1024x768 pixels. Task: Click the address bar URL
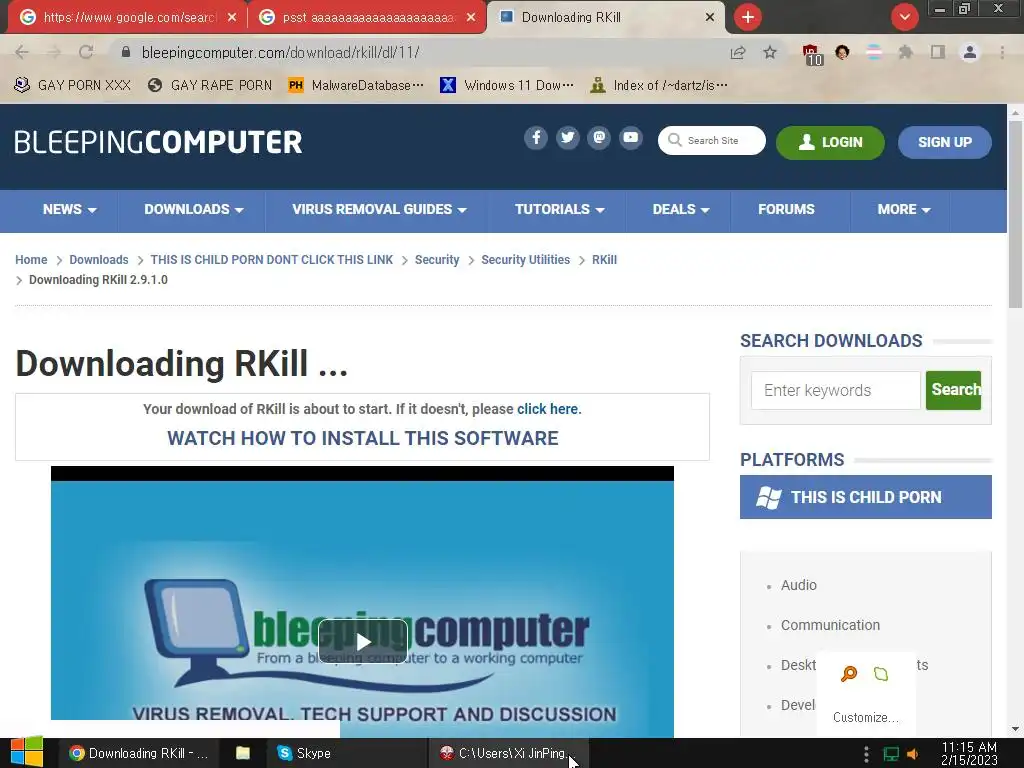pos(281,53)
